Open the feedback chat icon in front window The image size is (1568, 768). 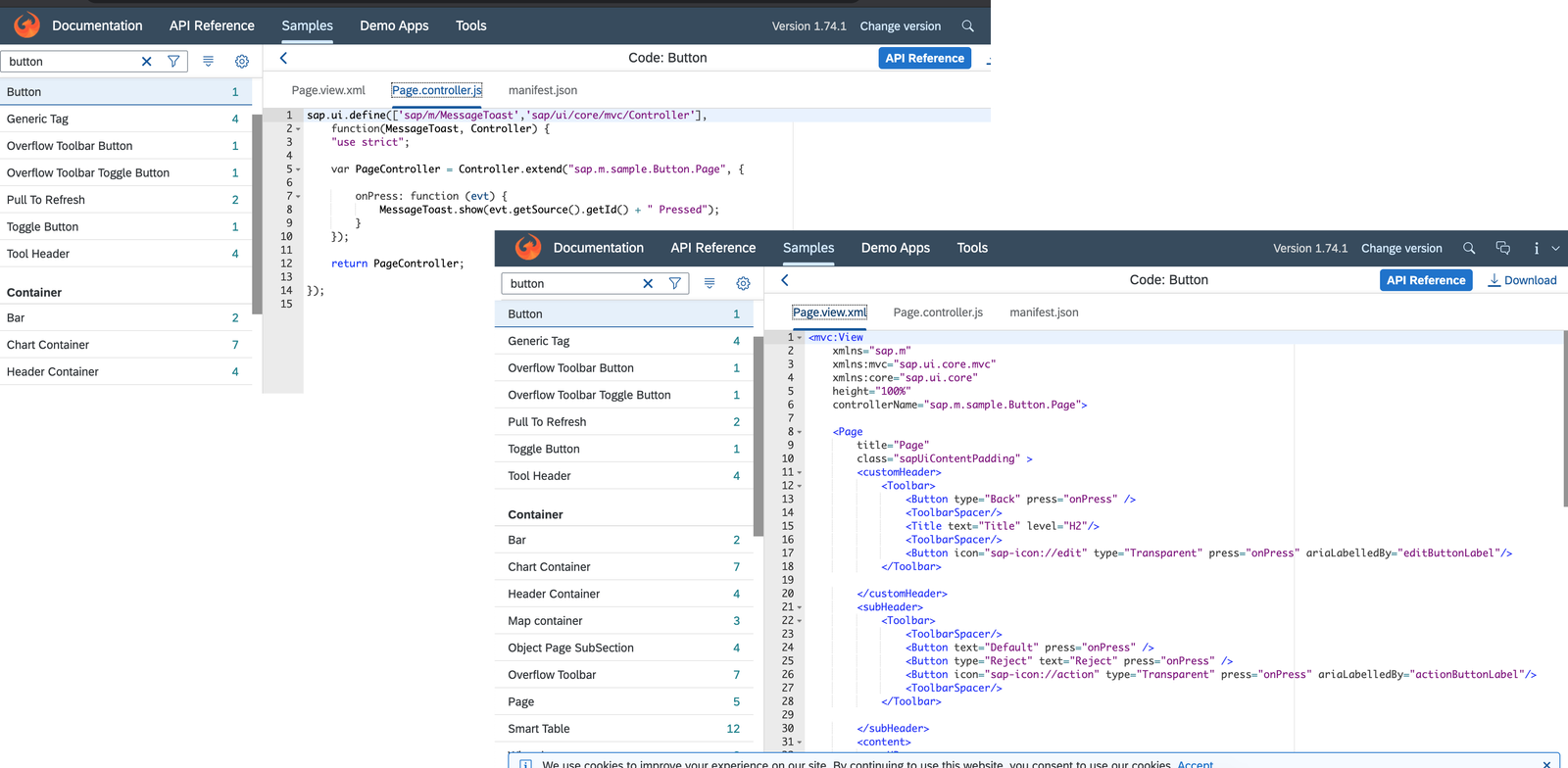[x=1503, y=248]
